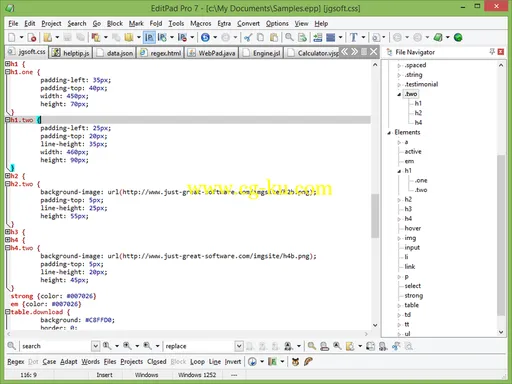The image size is (512, 384).
Task: Collapse the Elements node in File Navigator
Action: coord(389,133)
